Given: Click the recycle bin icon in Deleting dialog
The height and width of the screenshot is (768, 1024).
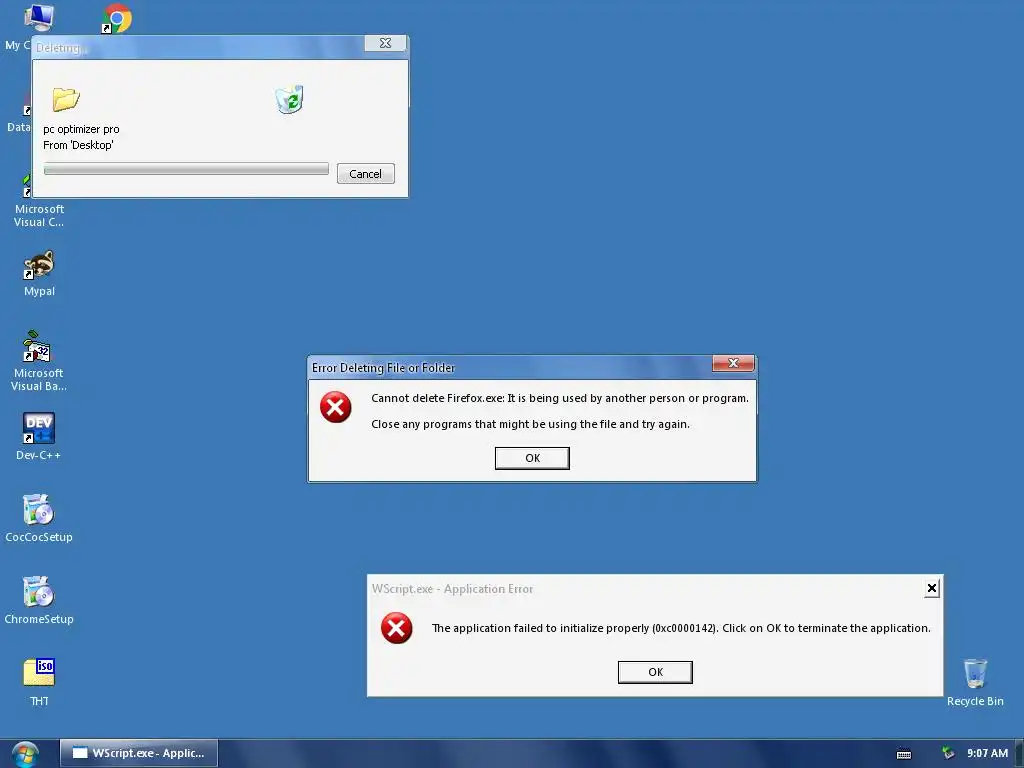Looking at the screenshot, I should [x=289, y=99].
